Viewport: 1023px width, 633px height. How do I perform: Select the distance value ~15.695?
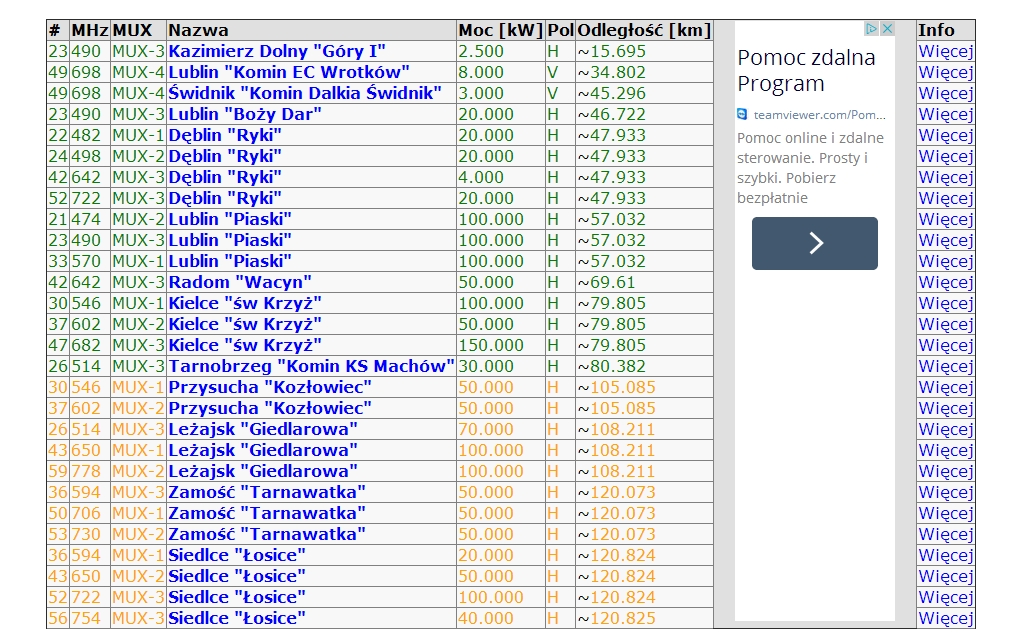tap(612, 52)
